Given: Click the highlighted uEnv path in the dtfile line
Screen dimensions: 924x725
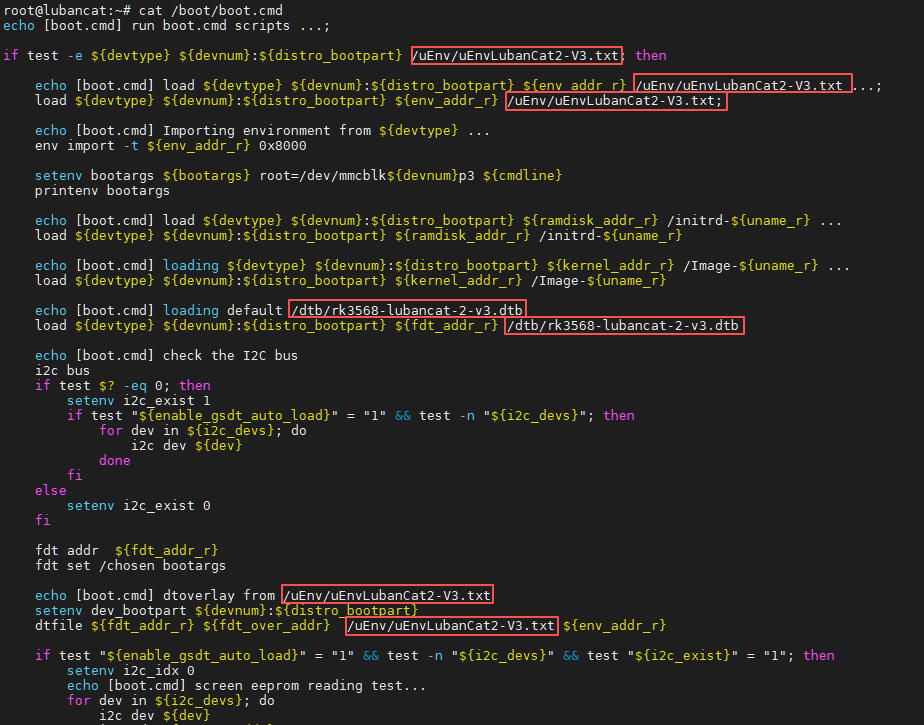Looking at the screenshot, I should coord(451,626).
